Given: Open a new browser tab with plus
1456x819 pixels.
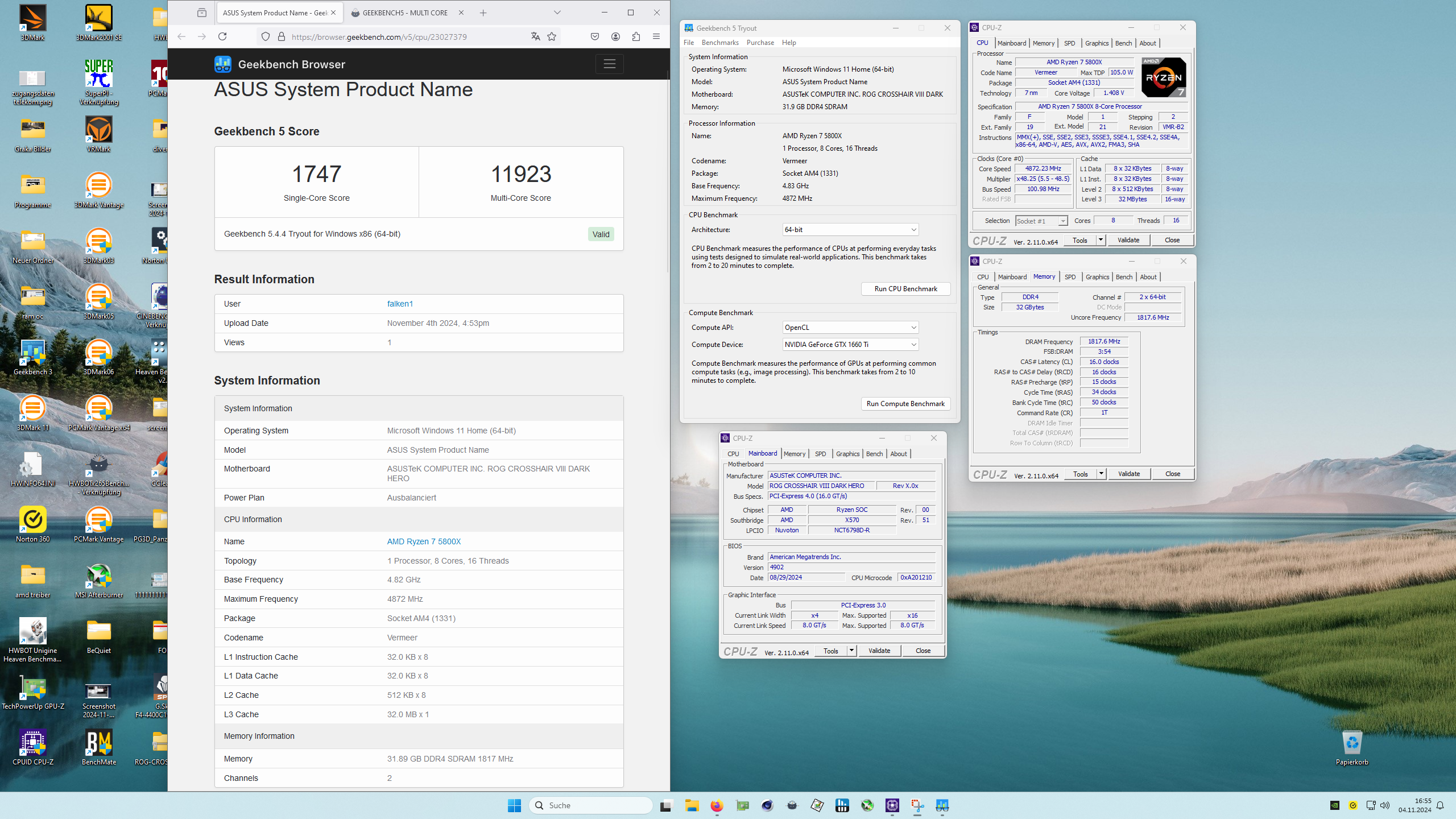Looking at the screenshot, I should pos(483,13).
